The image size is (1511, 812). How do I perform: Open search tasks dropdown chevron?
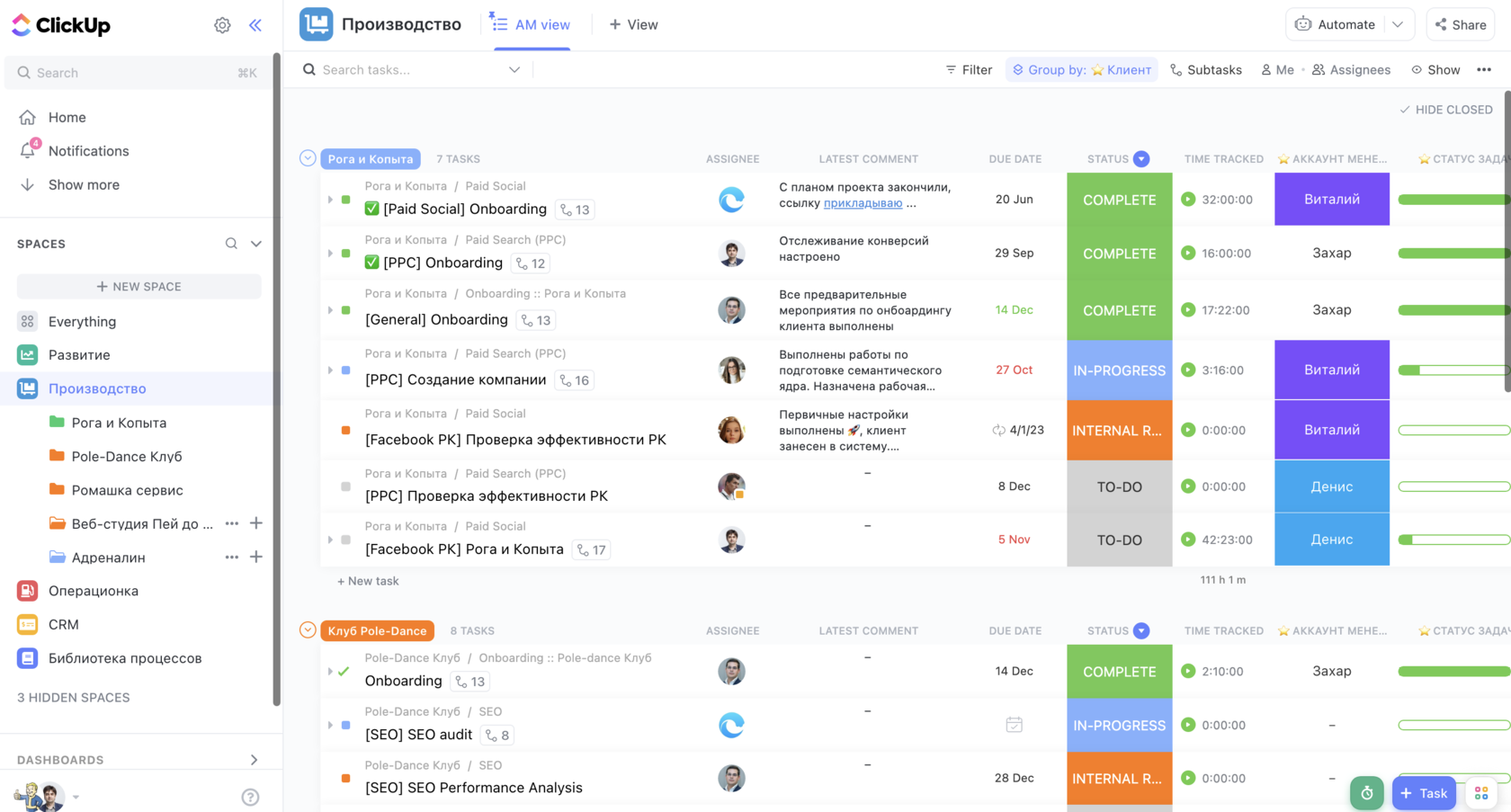click(x=514, y=69)
